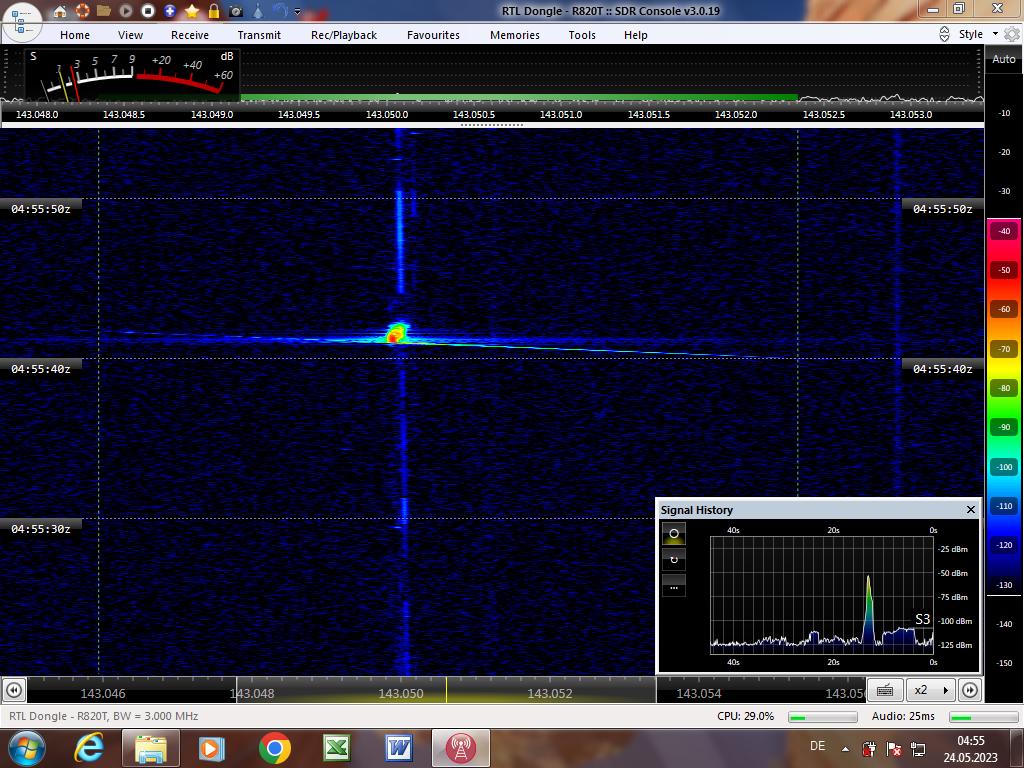Click the RTL Dongle BW status bar text

coord(103,716)
